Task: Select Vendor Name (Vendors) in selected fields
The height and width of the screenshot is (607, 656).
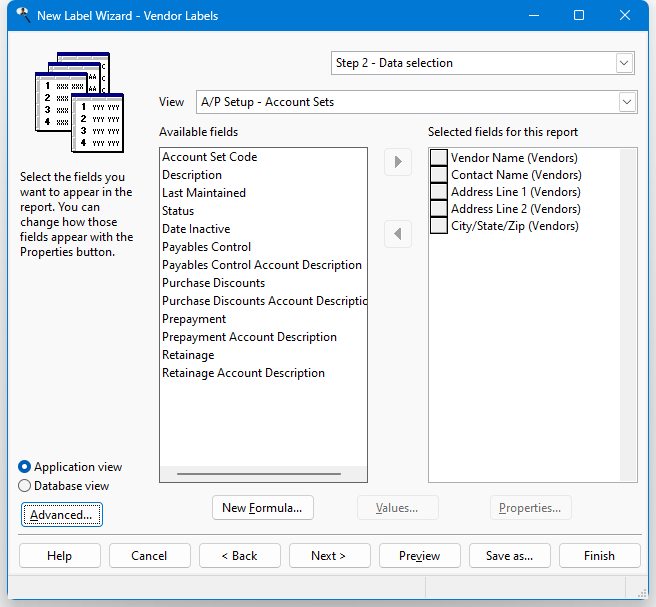Action: click(x=514, y=158)
